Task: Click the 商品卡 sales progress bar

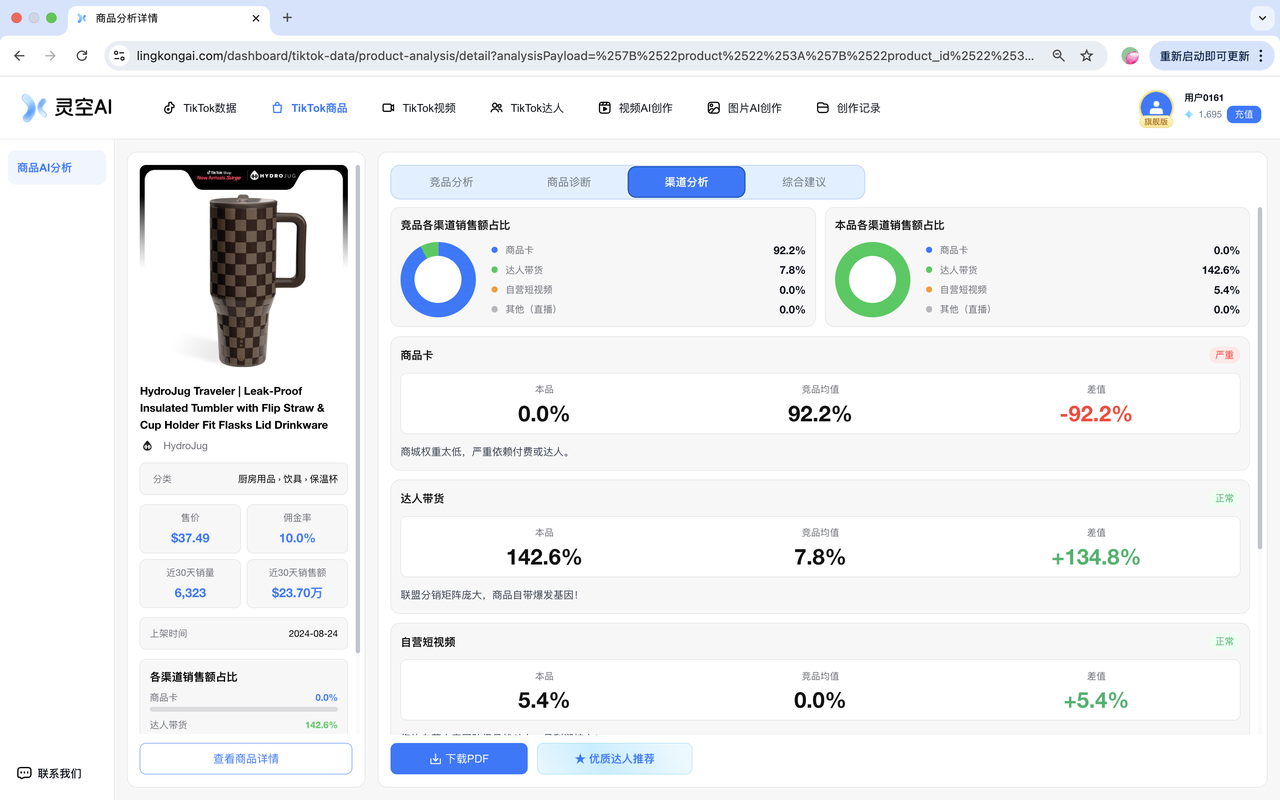Action: click(x=244, y=709)
